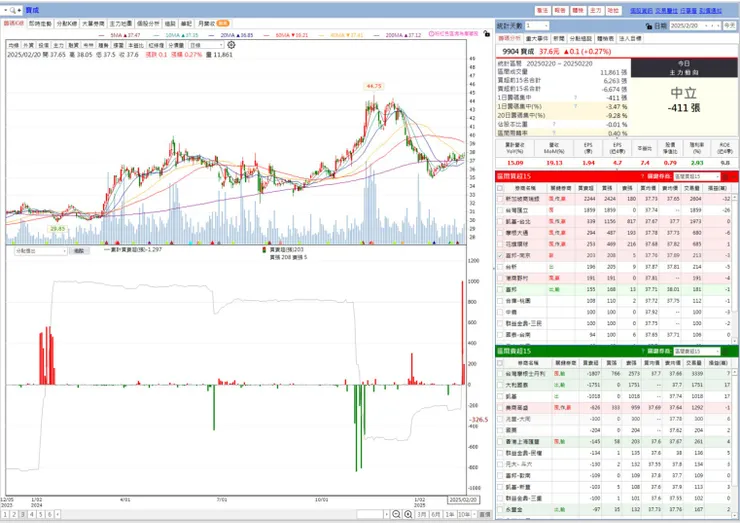Open the dropdown beside 分價量 button
Image resolution: width=740 pixels, height=523 pixels.
pyautogui.click(x=206, y=45)
